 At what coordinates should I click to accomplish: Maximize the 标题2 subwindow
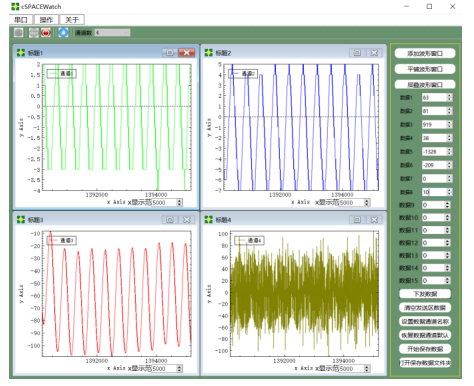[357, 53]
